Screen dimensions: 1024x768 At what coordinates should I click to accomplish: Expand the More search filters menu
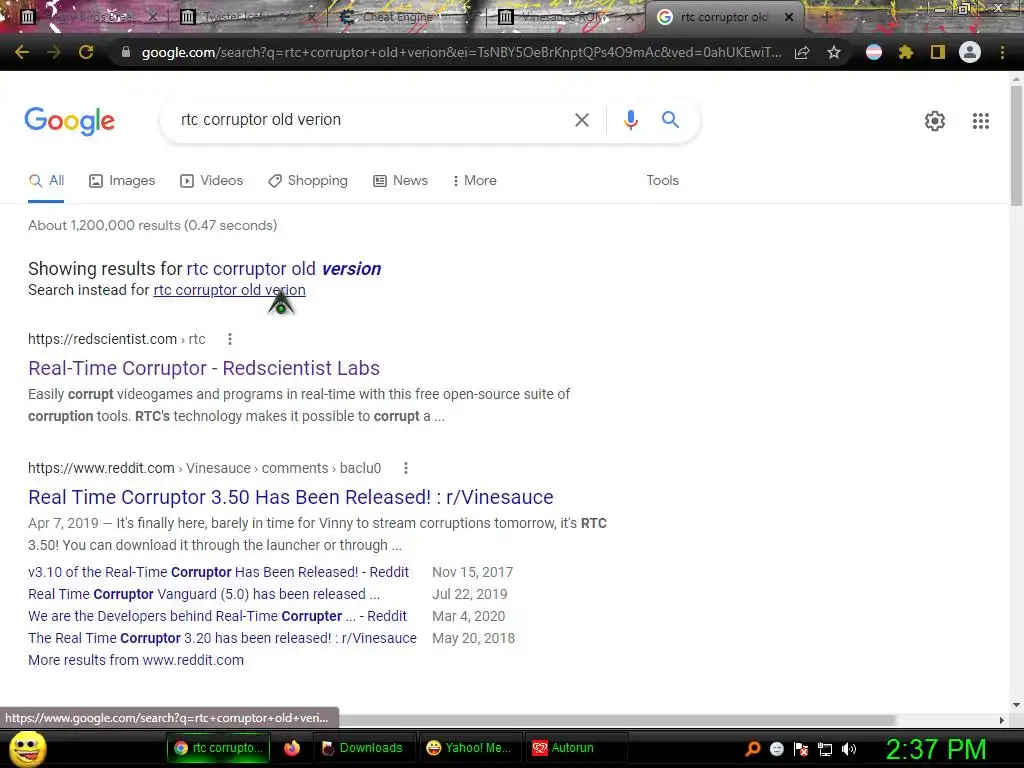(474, 181)
